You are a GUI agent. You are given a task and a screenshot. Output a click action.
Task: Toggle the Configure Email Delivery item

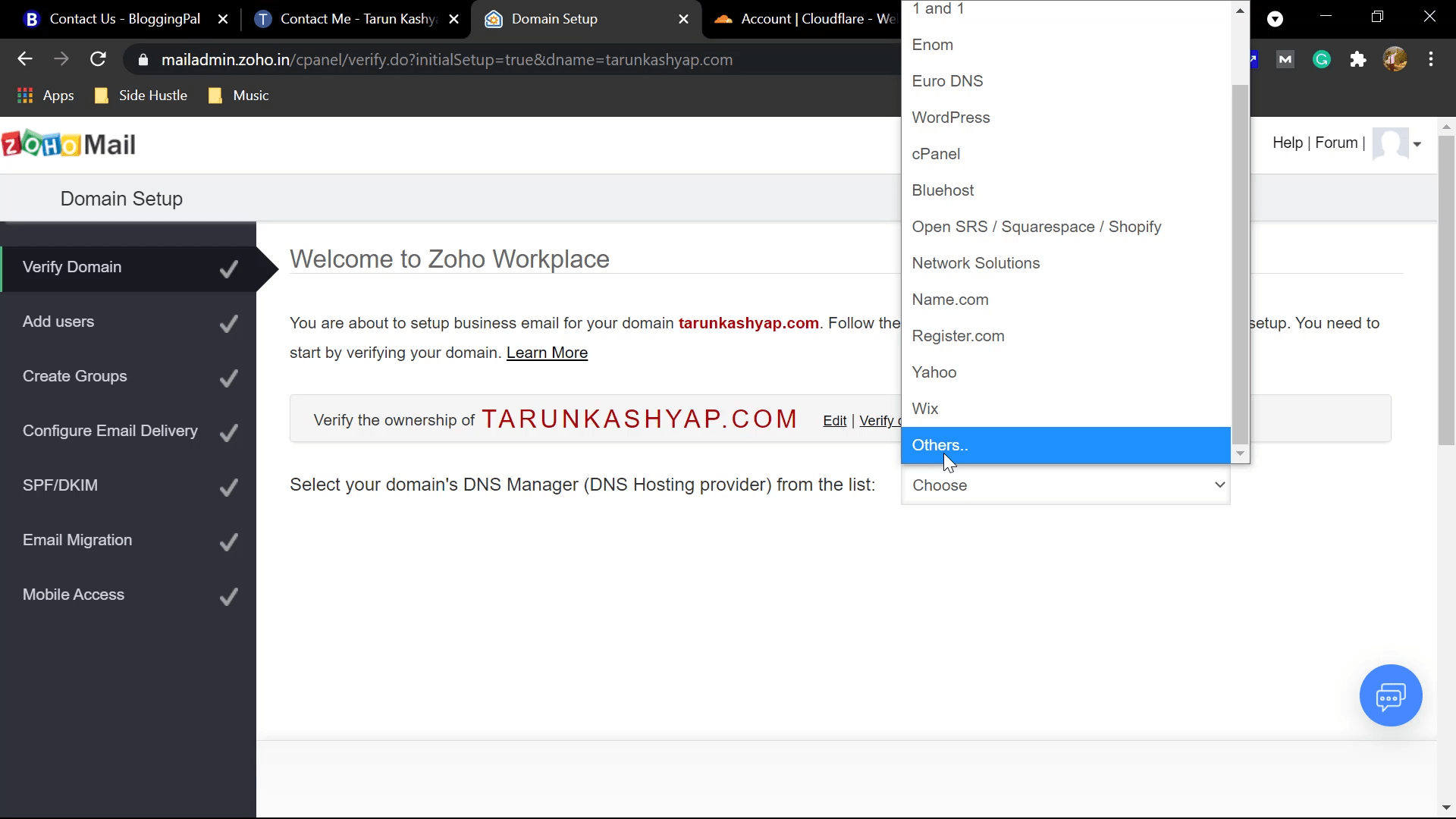(110, 430)
